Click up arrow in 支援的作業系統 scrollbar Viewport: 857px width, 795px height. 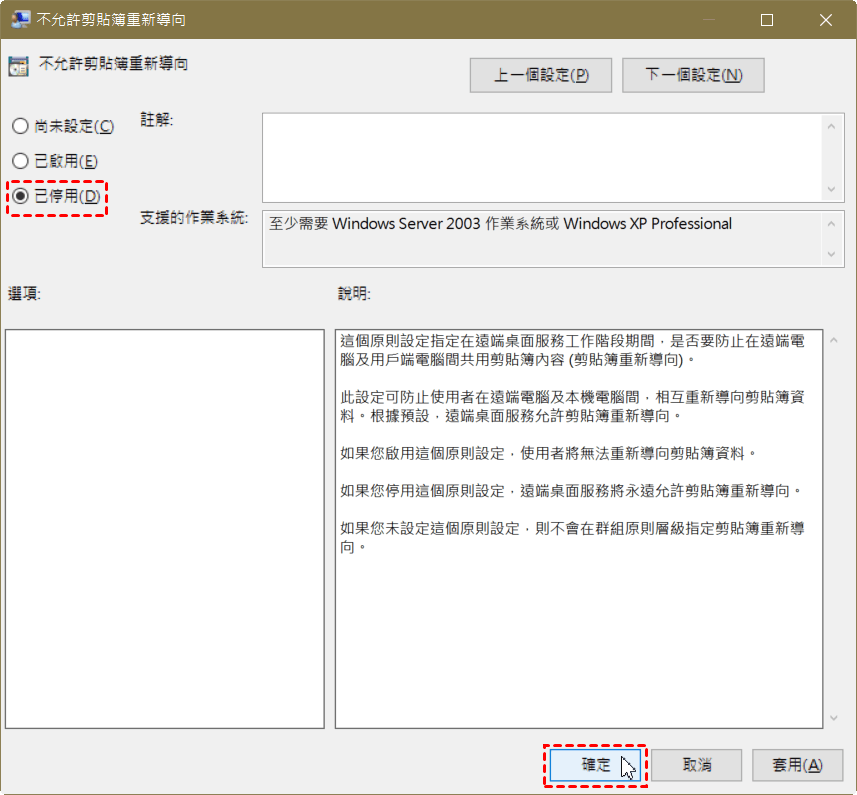(x=832, y=223)
